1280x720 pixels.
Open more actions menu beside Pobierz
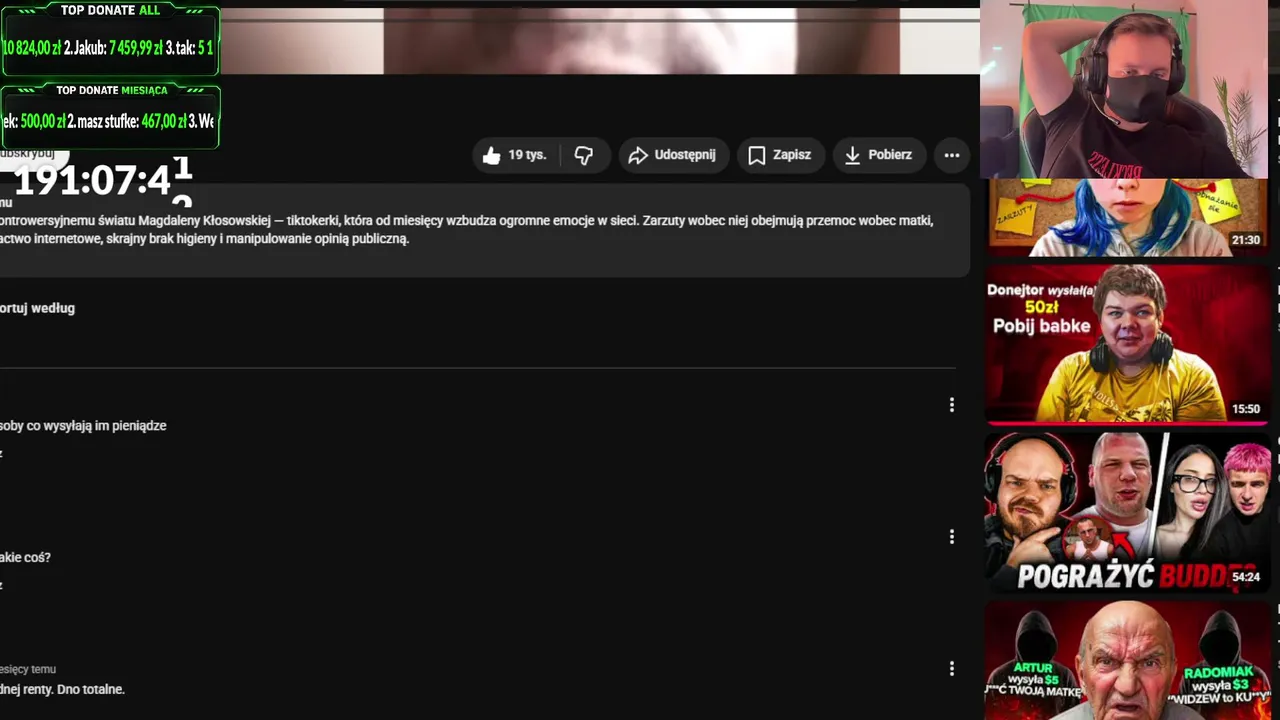click(952, 155)
